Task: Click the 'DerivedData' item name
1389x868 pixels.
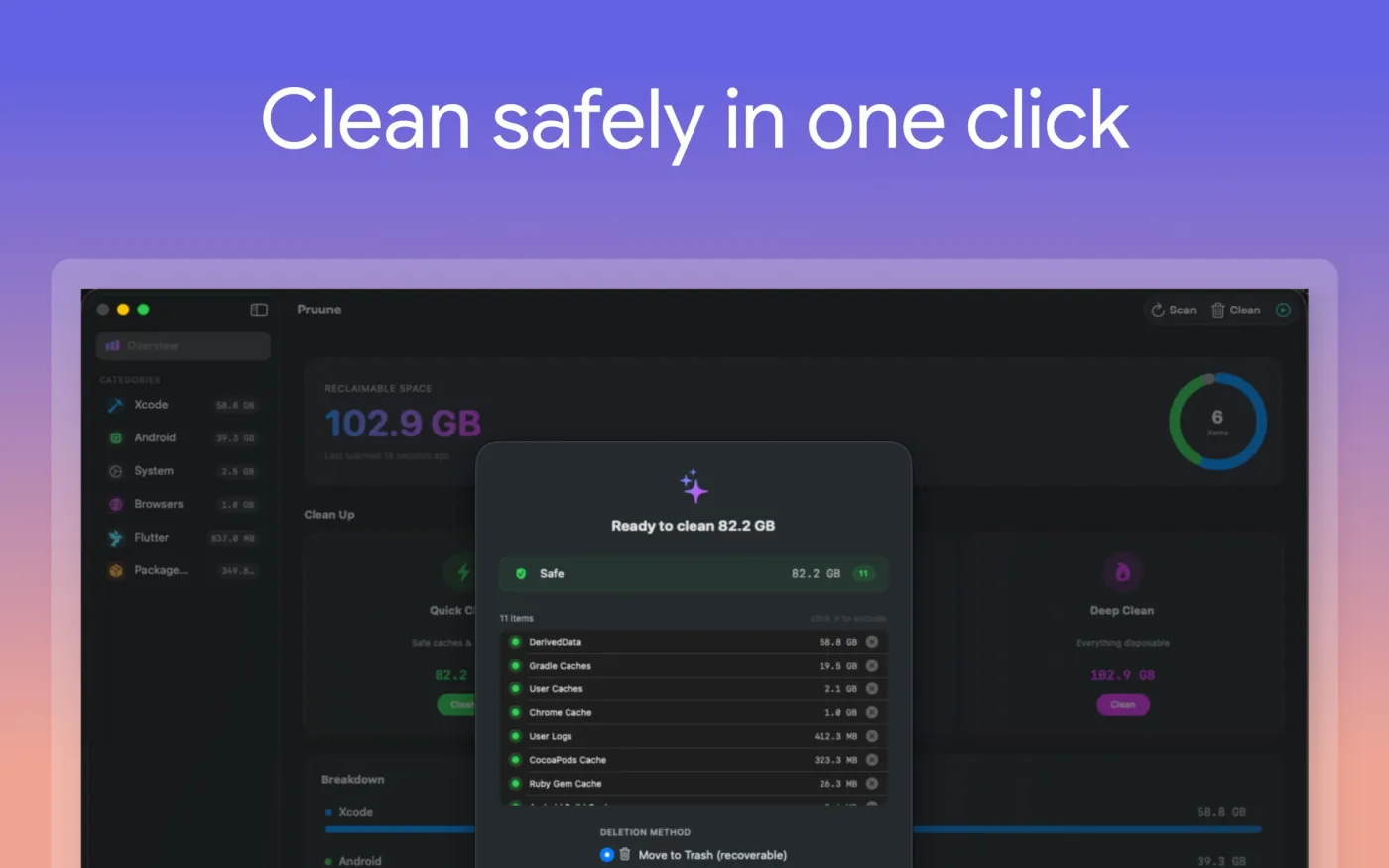Action: [x=556, y=642]
